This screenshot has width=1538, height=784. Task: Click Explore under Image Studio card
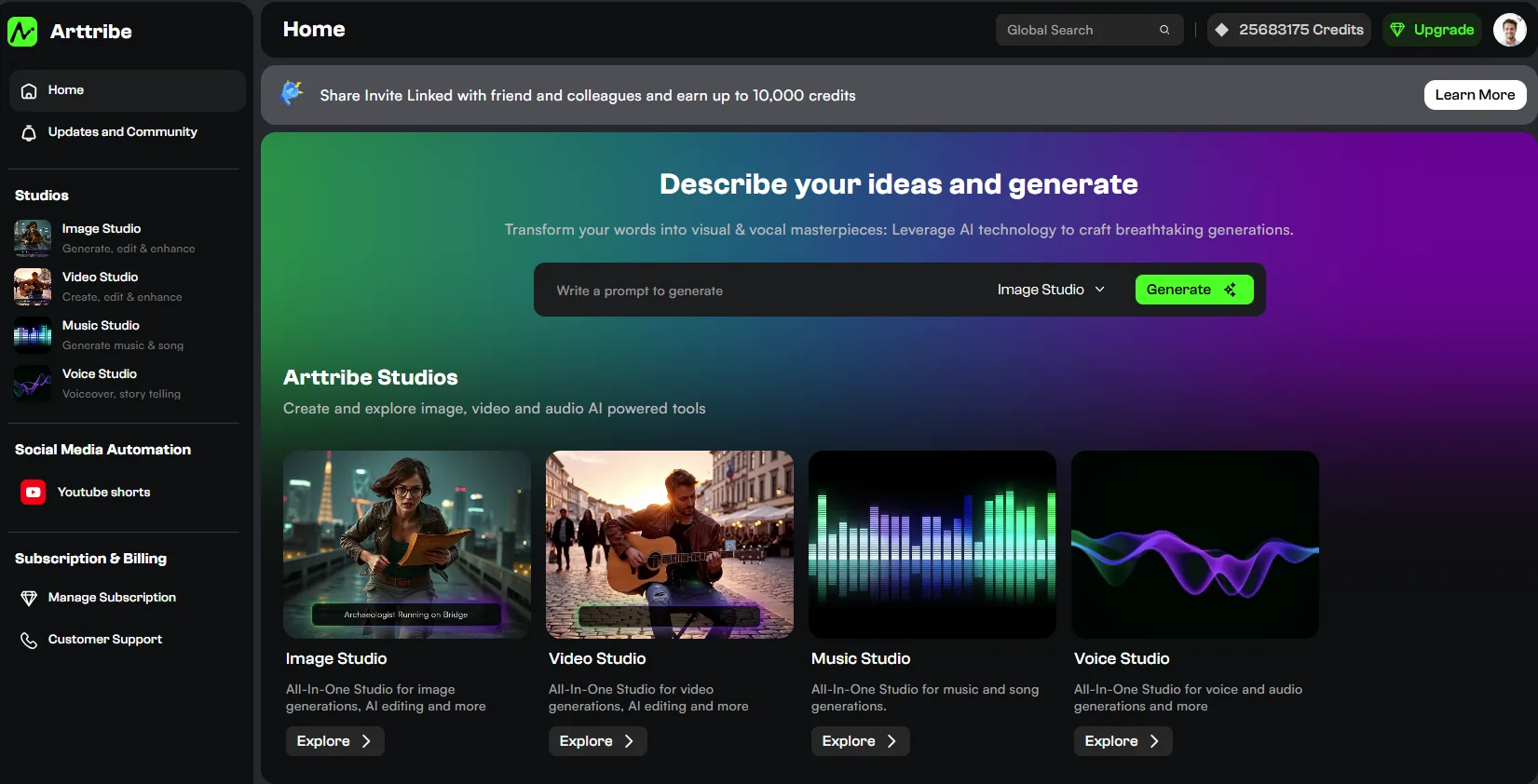334,741
